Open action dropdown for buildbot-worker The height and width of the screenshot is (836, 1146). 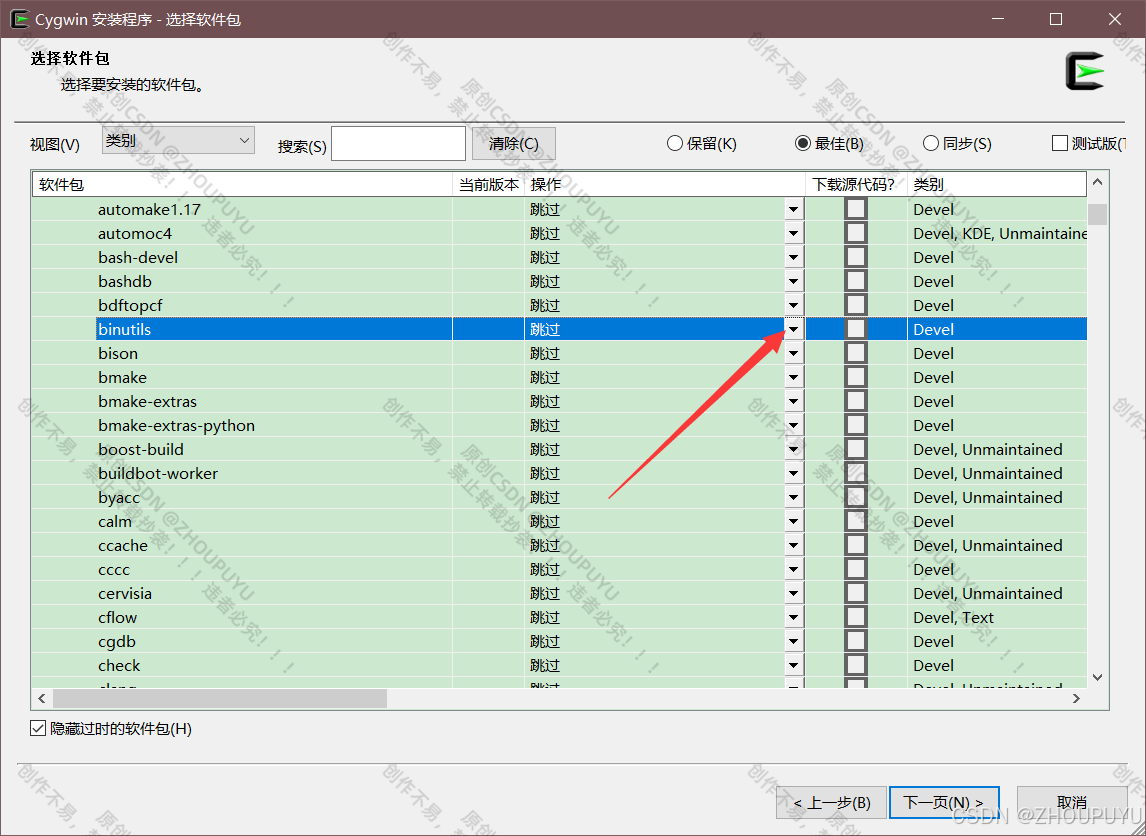(x=794, y=474)
